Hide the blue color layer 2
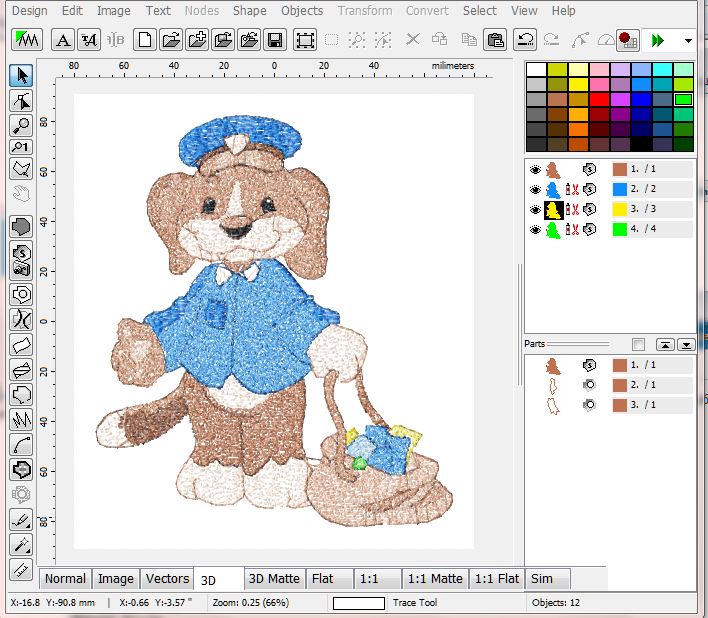The height and width of the screenshot is (618, 708). click(535, 189)
